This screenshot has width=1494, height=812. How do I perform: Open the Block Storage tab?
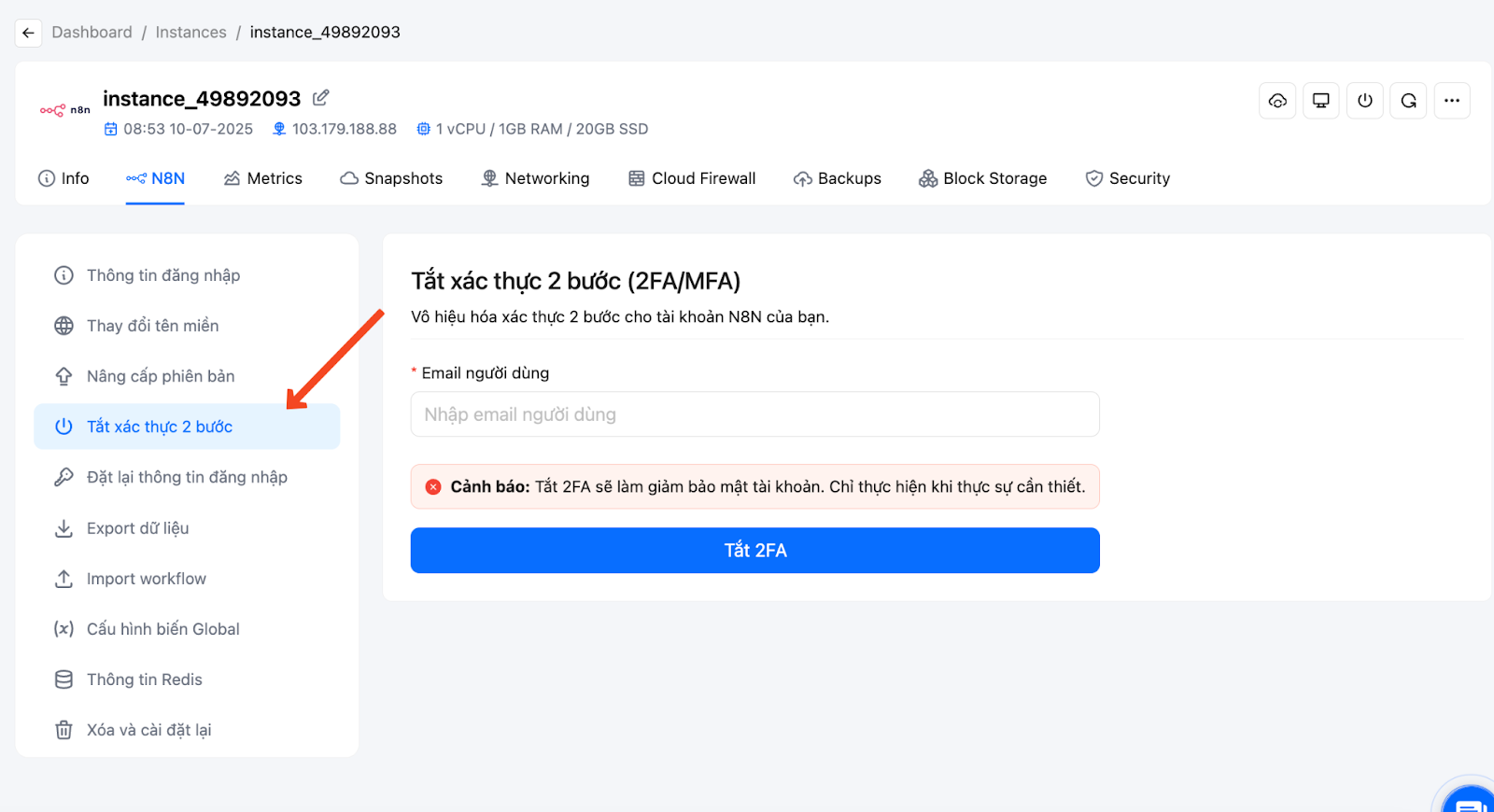tap(983, 178)
